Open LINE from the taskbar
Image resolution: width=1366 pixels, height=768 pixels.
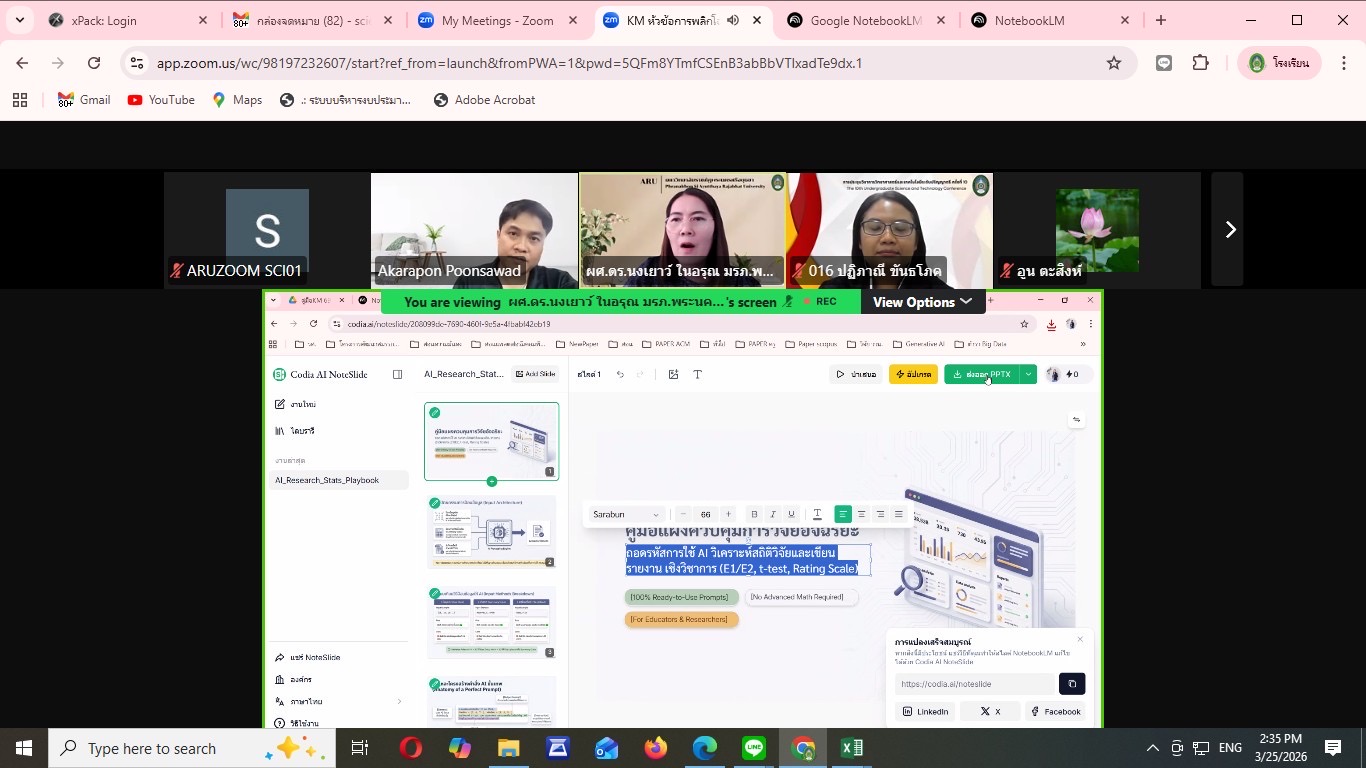coord(754,748)
